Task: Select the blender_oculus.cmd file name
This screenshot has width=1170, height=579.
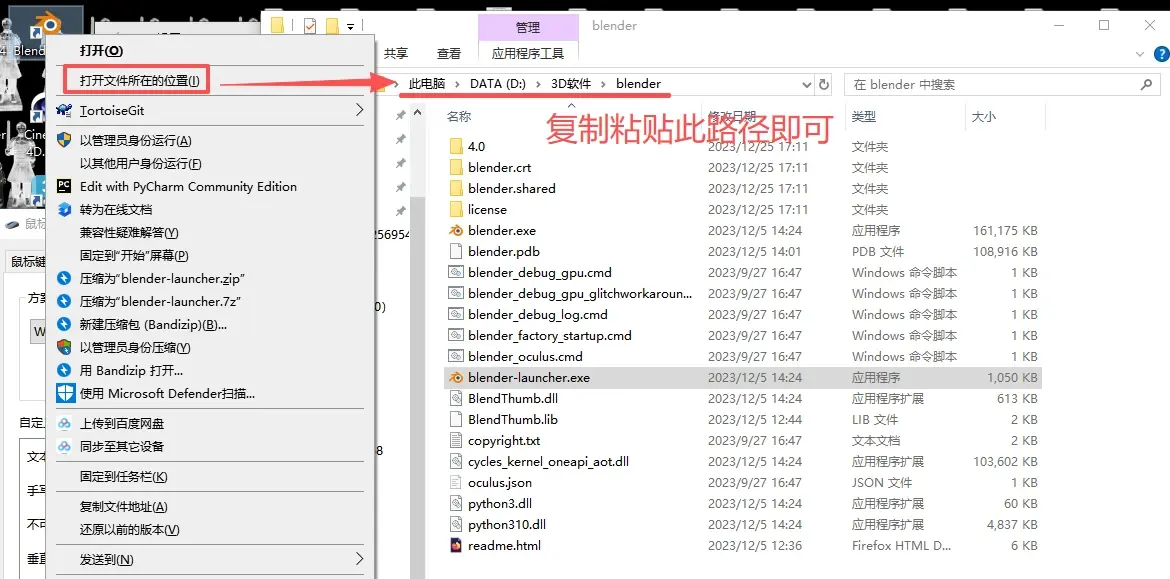Action: click(525, 357)
